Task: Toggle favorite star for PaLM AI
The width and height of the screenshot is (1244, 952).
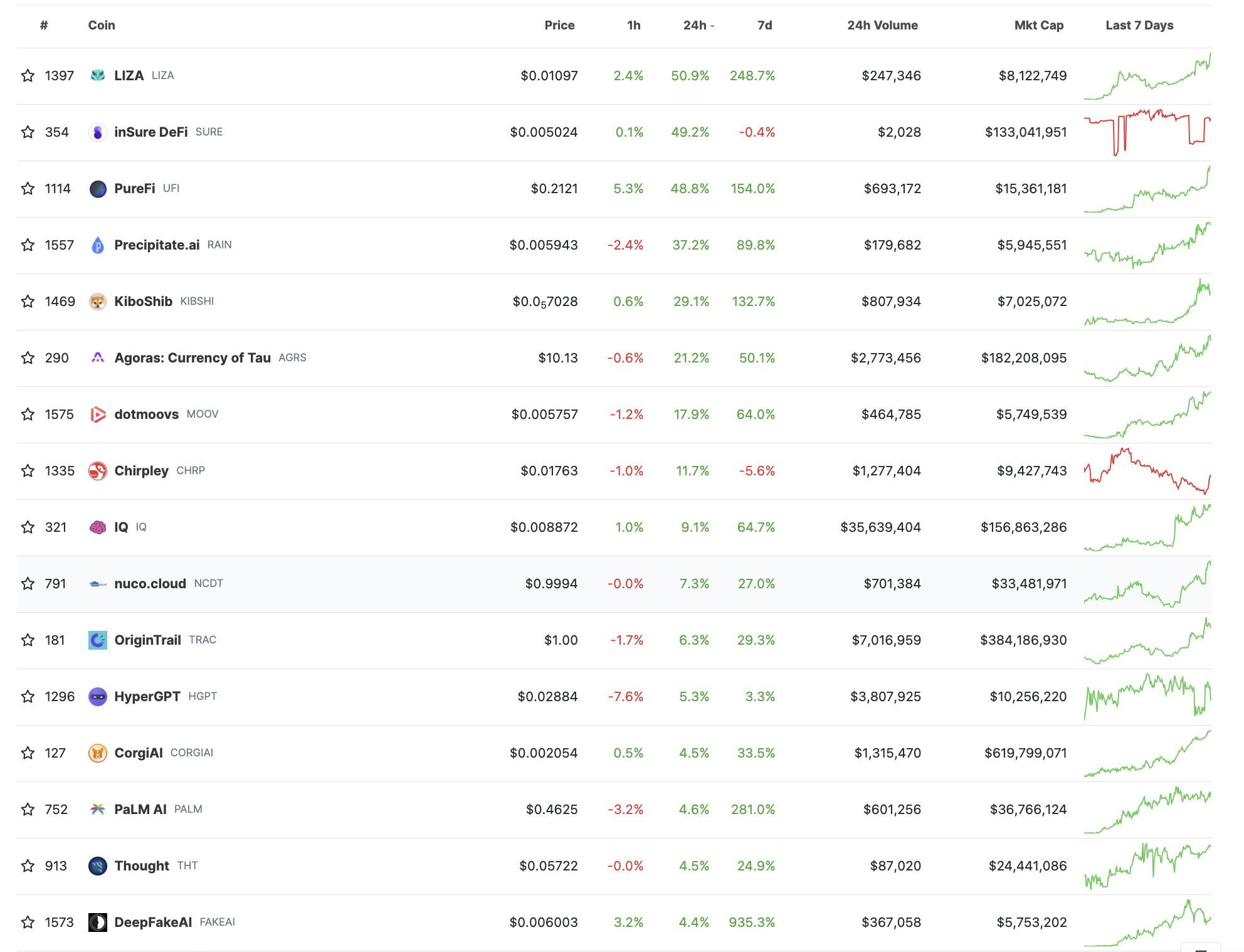Action: click(28, 810)
